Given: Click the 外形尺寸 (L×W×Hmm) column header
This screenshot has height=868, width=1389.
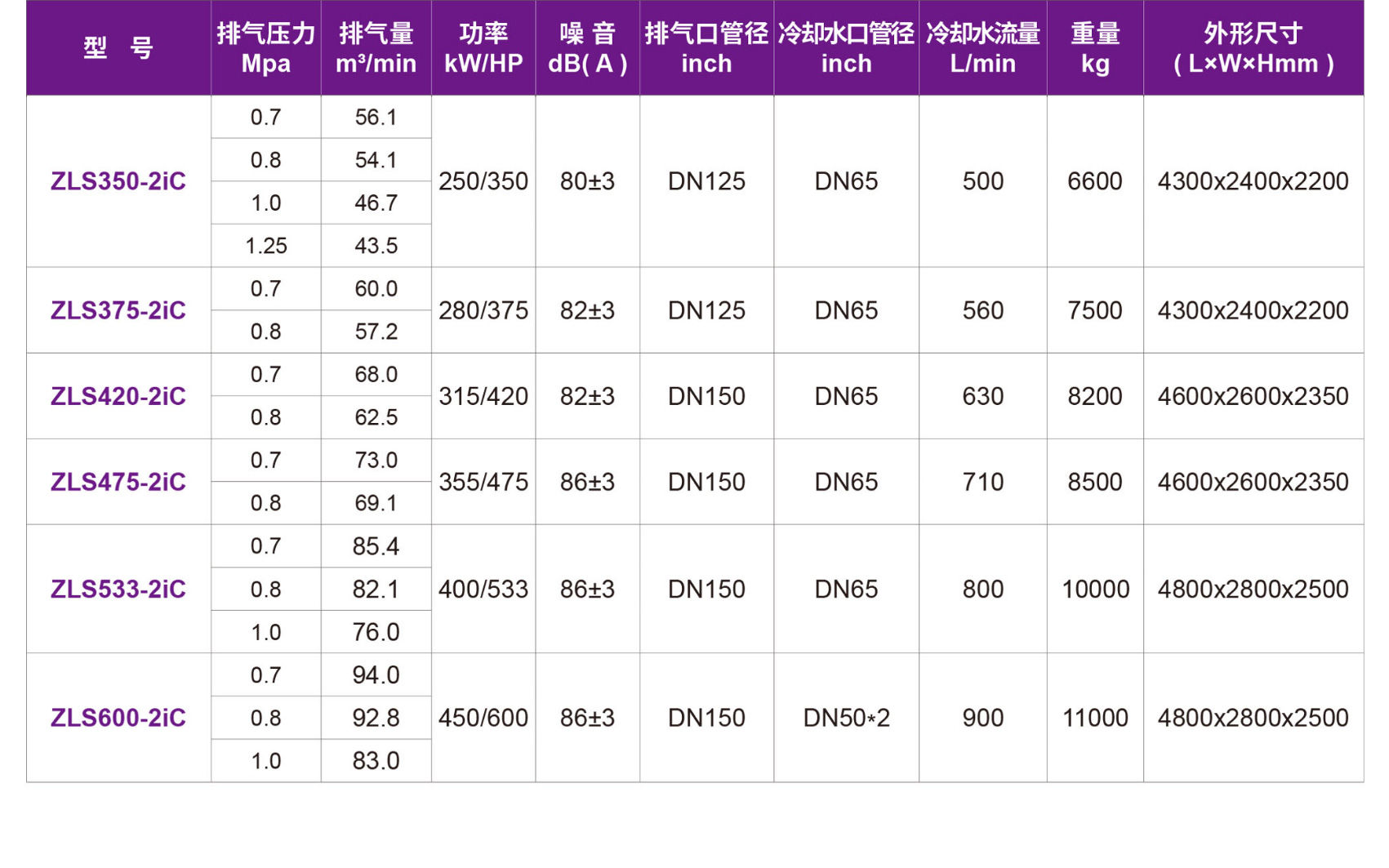Looking at the screenshot, I should pyautogui.click(x=1253, y=48).
